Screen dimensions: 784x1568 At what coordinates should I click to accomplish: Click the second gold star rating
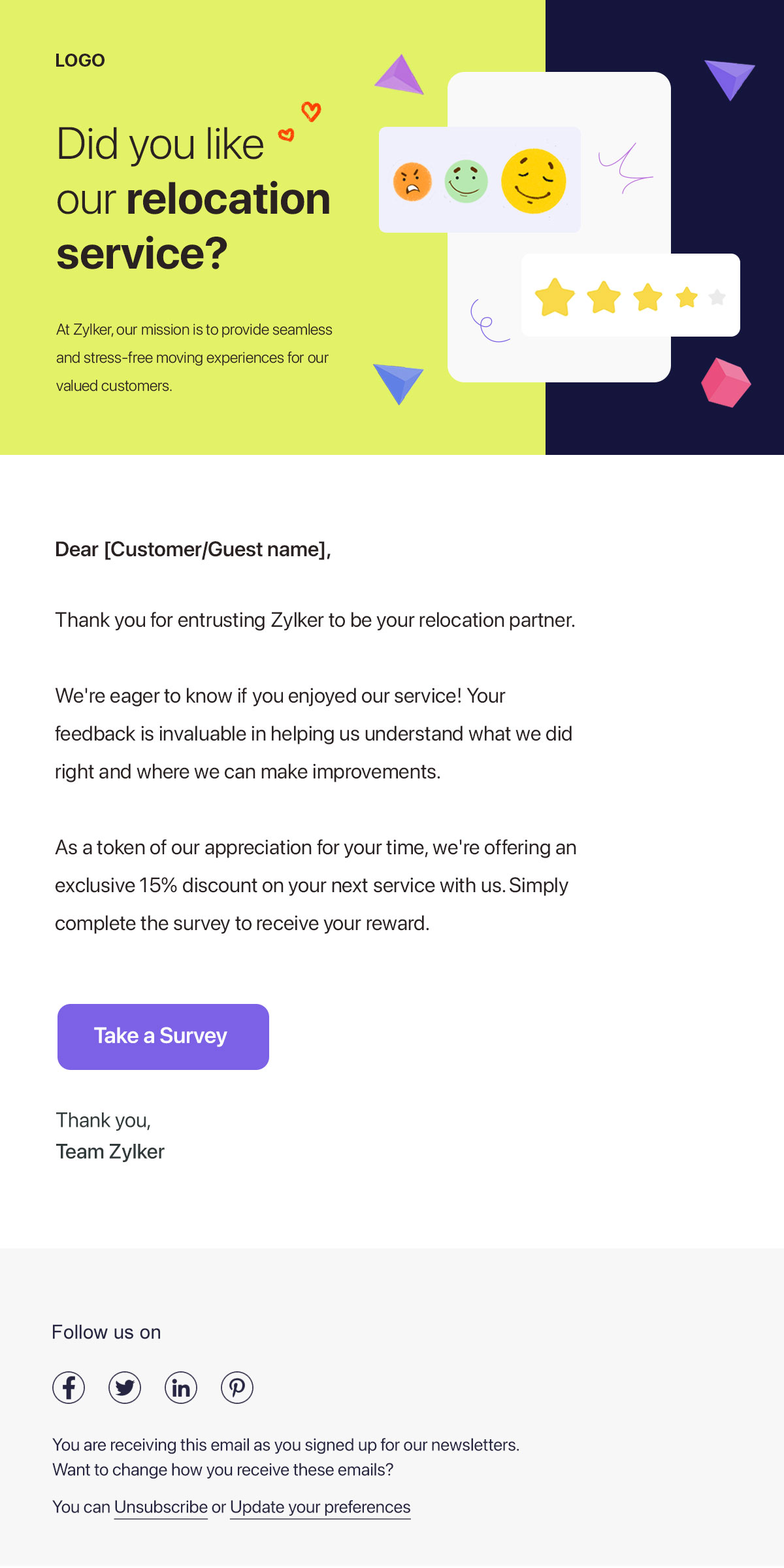pyautogui.click(x=604, y=297)
